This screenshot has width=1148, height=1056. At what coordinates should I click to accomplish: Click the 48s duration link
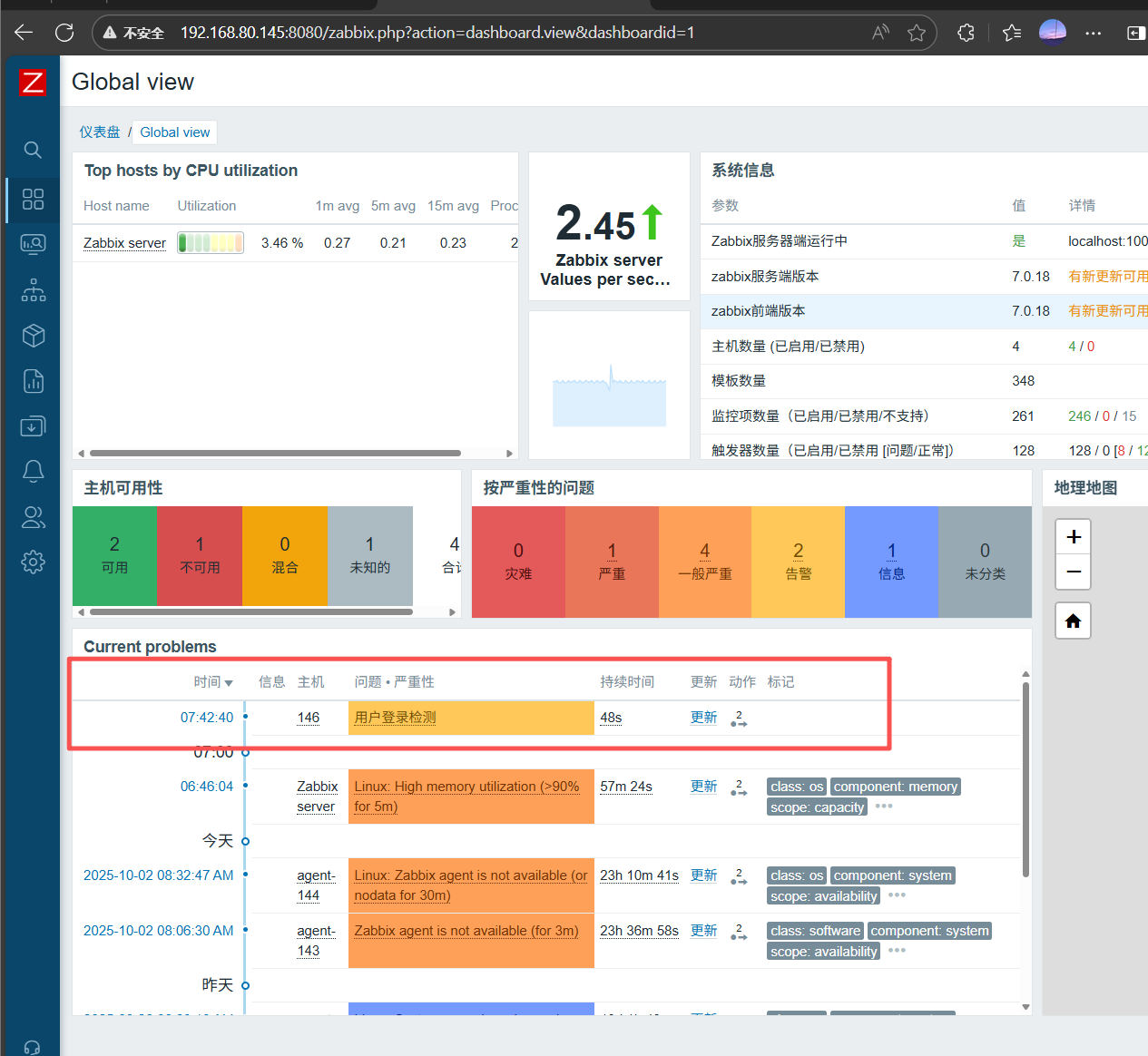tap(611, 718)
